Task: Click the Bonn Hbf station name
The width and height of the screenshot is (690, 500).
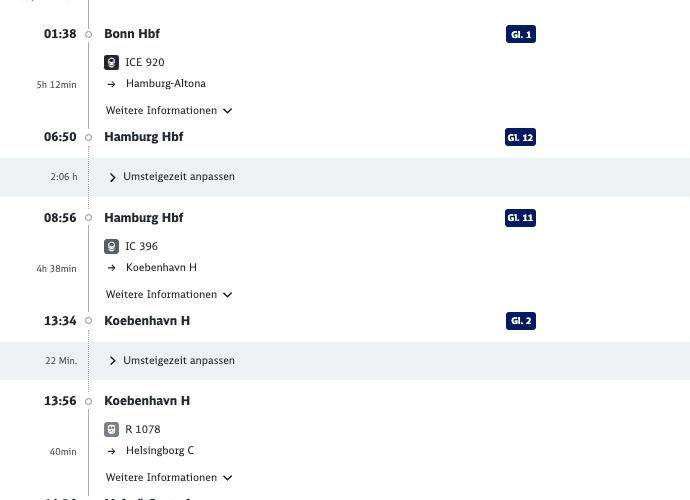Action: click(x=132, y=34)
